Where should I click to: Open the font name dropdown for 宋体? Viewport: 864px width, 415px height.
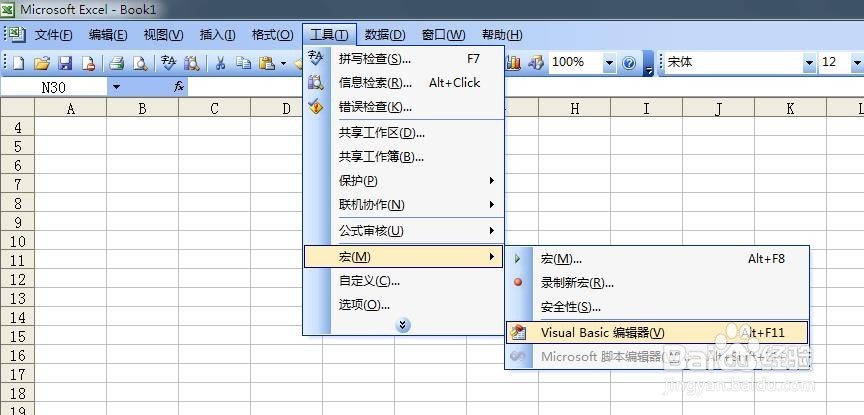point(809,63)
